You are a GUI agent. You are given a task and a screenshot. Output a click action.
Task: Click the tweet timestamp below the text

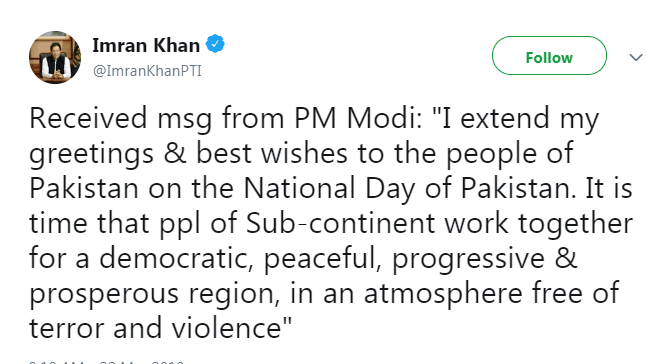coord(106,361)
